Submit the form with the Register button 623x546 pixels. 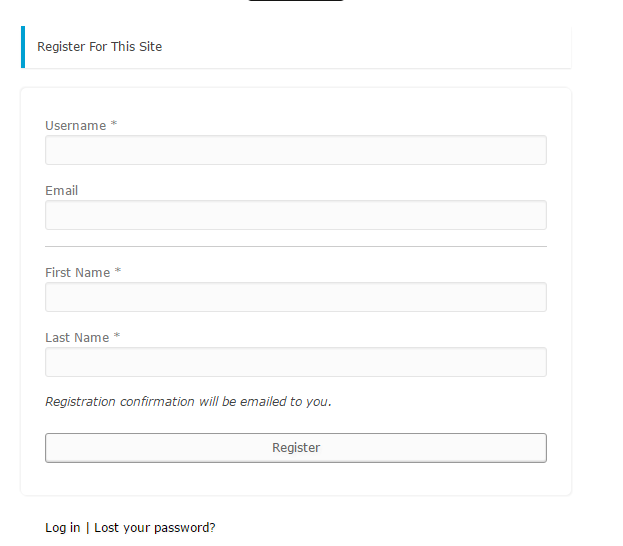296,448
